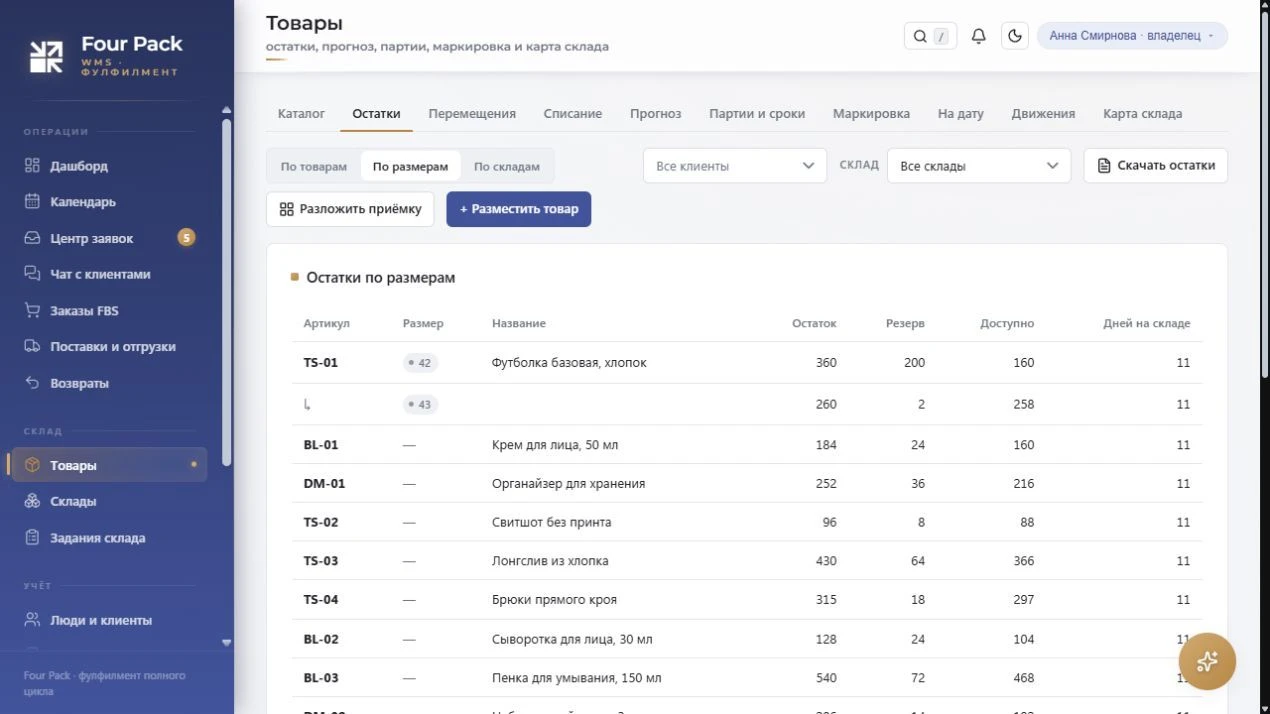Open the Все склады dropdown
This screenshot has width=1270, height=714.
pyautogui.click(x=979, y=166)
